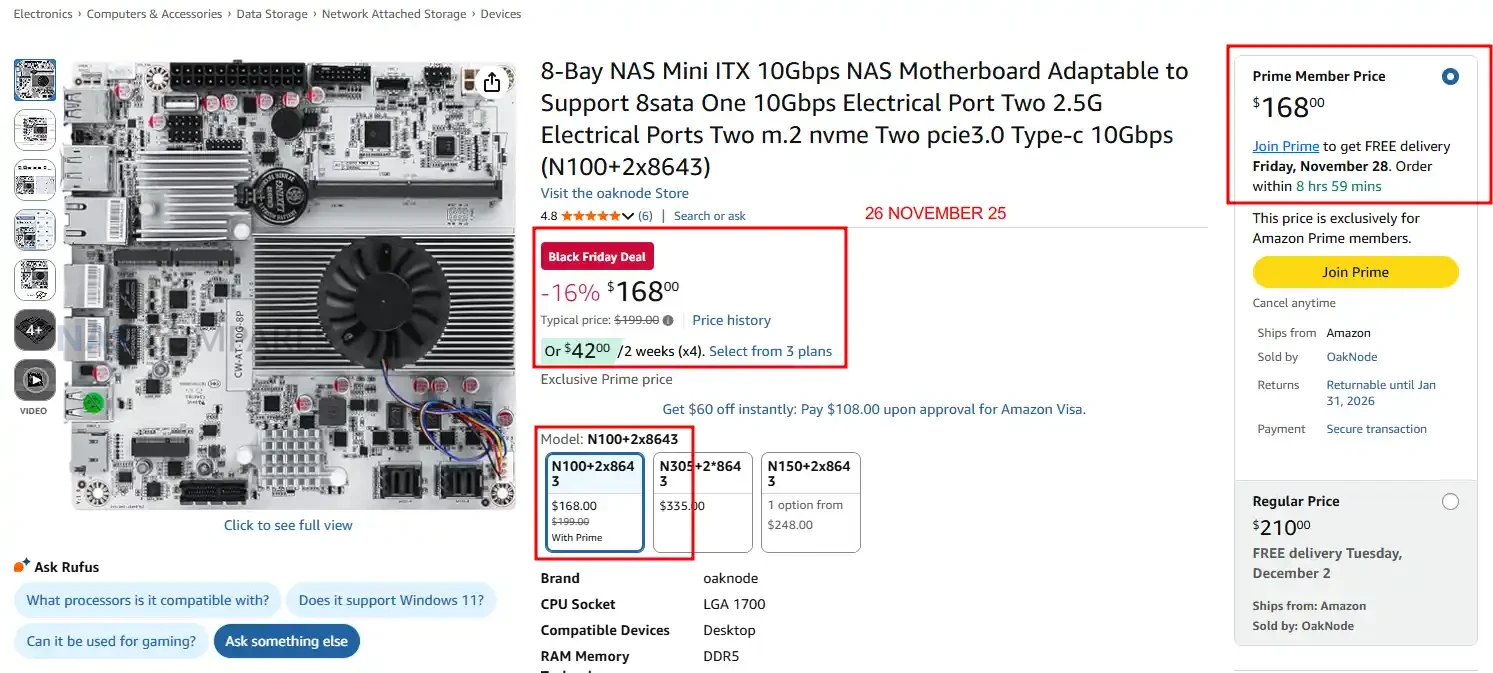Click the typical price info icon
Screen dimensions: 1493x673
pyautogui.click(x=668, y=321)
